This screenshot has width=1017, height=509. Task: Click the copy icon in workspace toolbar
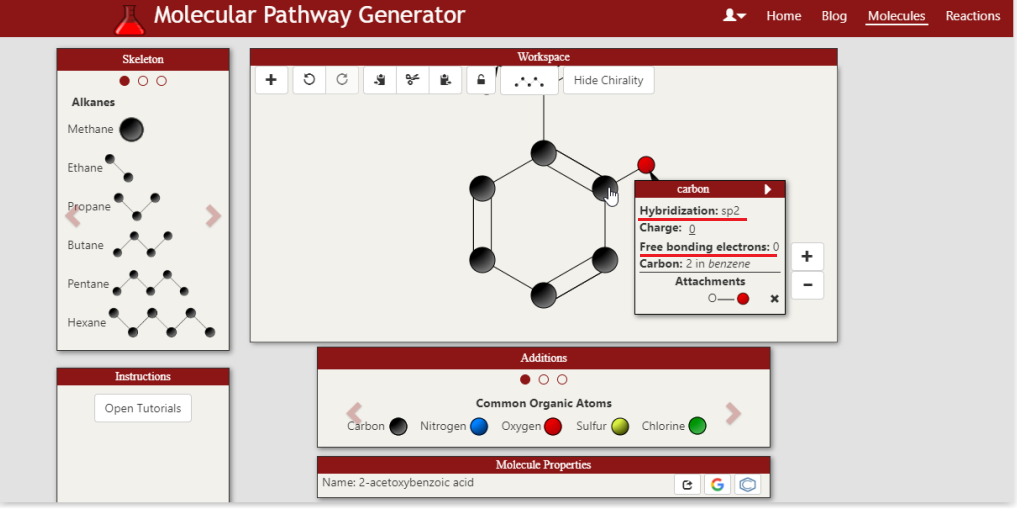[379, 80]
